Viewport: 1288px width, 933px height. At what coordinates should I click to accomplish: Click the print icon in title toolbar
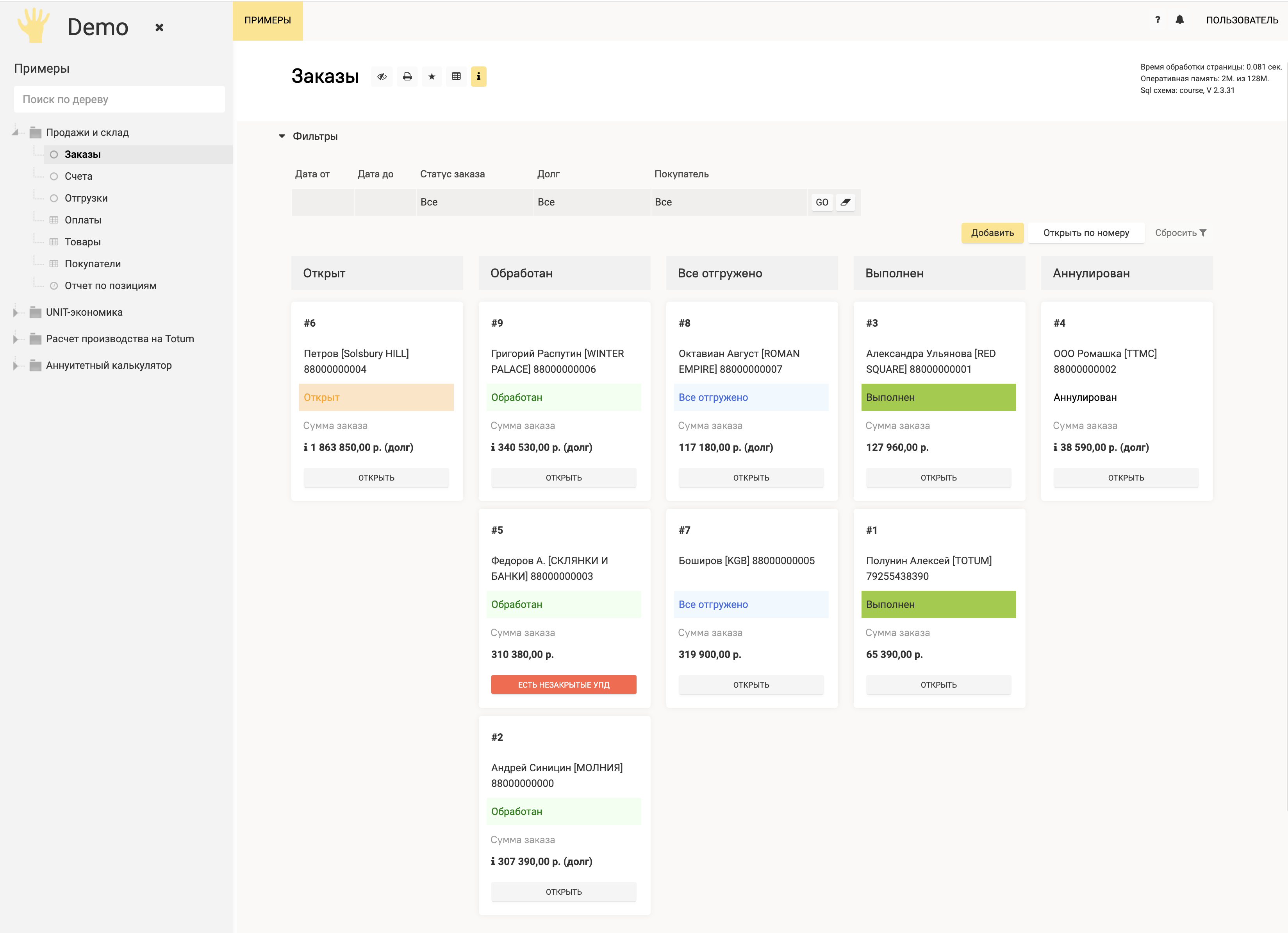(407, 76)
